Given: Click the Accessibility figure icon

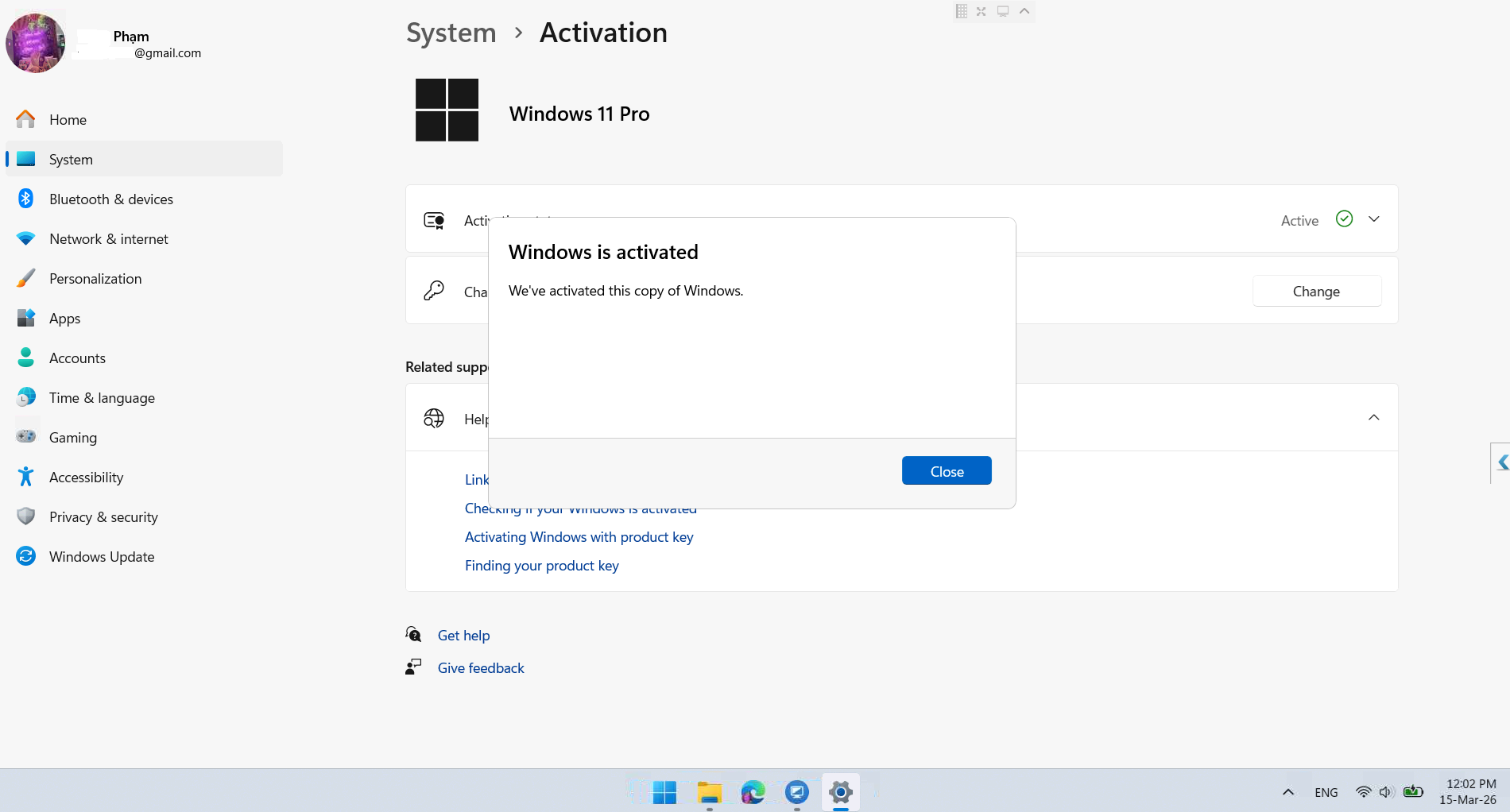Looking at the screenshot, I should point(26,477).
